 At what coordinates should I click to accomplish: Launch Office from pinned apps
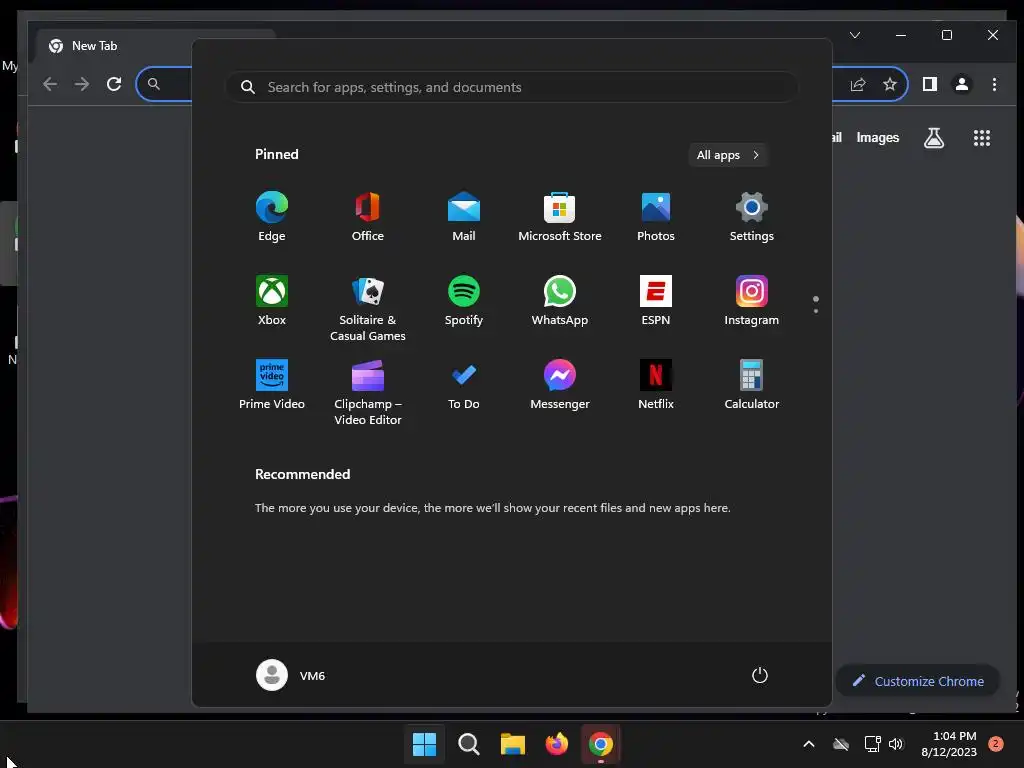click(x=368, y=217)
